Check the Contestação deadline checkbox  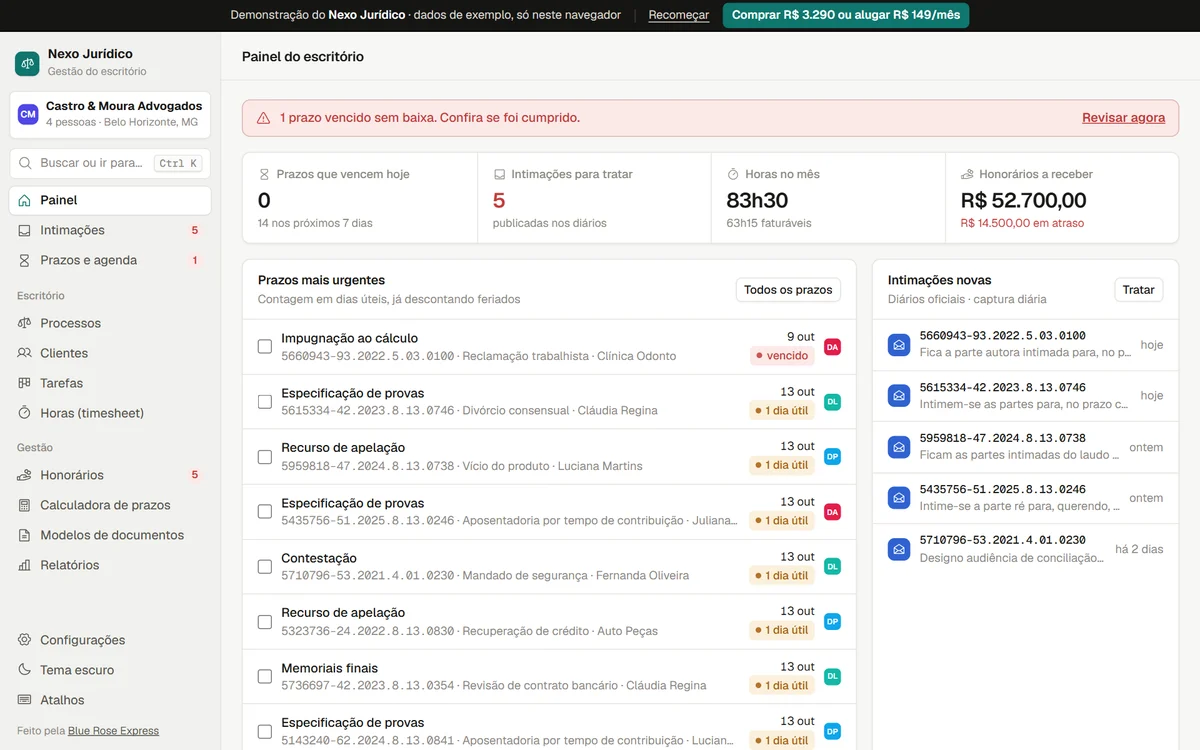tap(265, 567)
